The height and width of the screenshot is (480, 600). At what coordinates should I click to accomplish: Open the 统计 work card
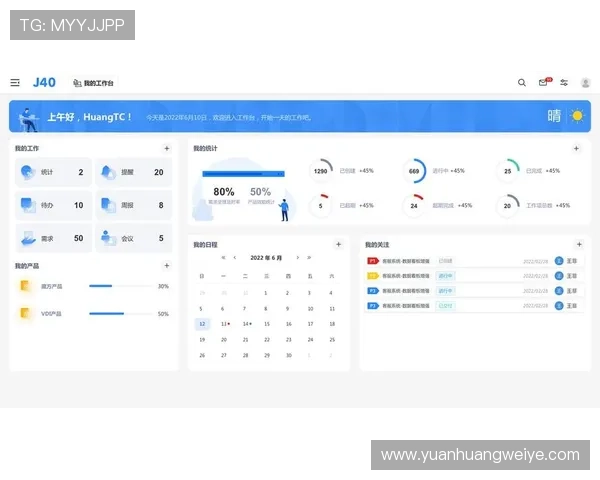[x=54, y=172]
